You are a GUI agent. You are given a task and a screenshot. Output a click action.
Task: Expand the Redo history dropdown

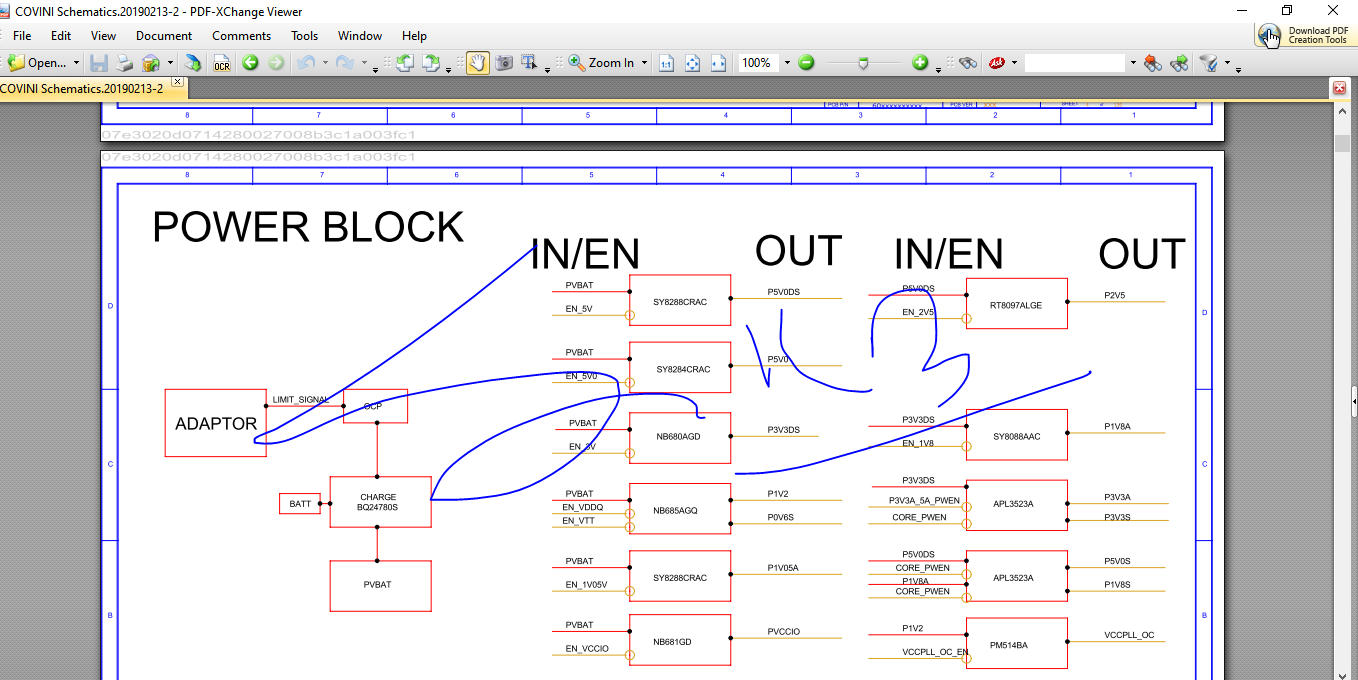(363, 65)
